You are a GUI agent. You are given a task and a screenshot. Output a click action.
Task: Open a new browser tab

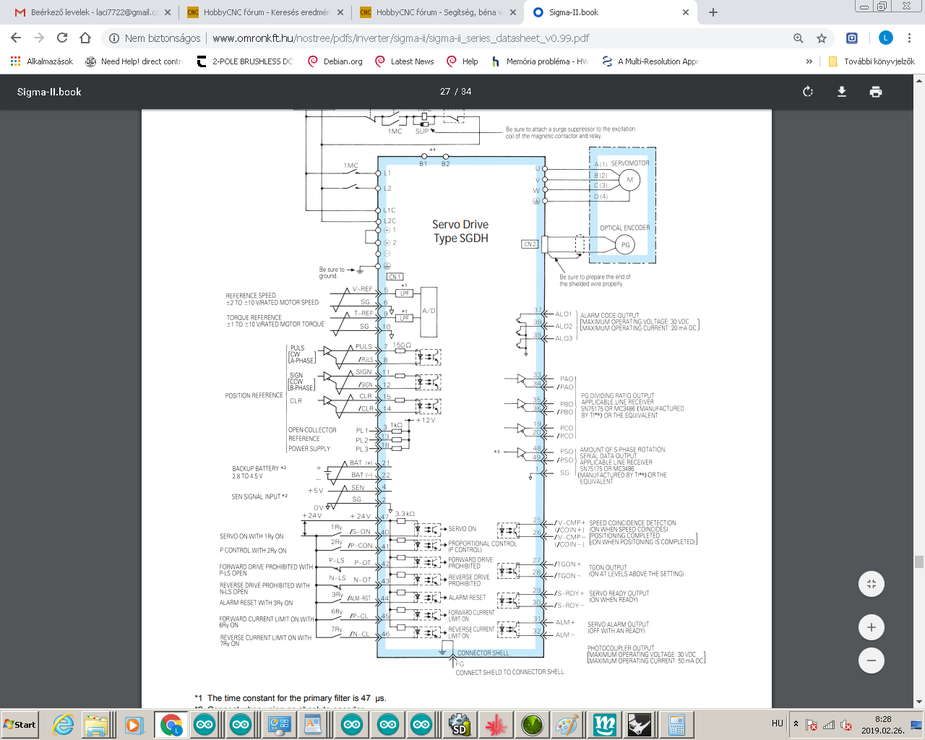tap(713, 12)
